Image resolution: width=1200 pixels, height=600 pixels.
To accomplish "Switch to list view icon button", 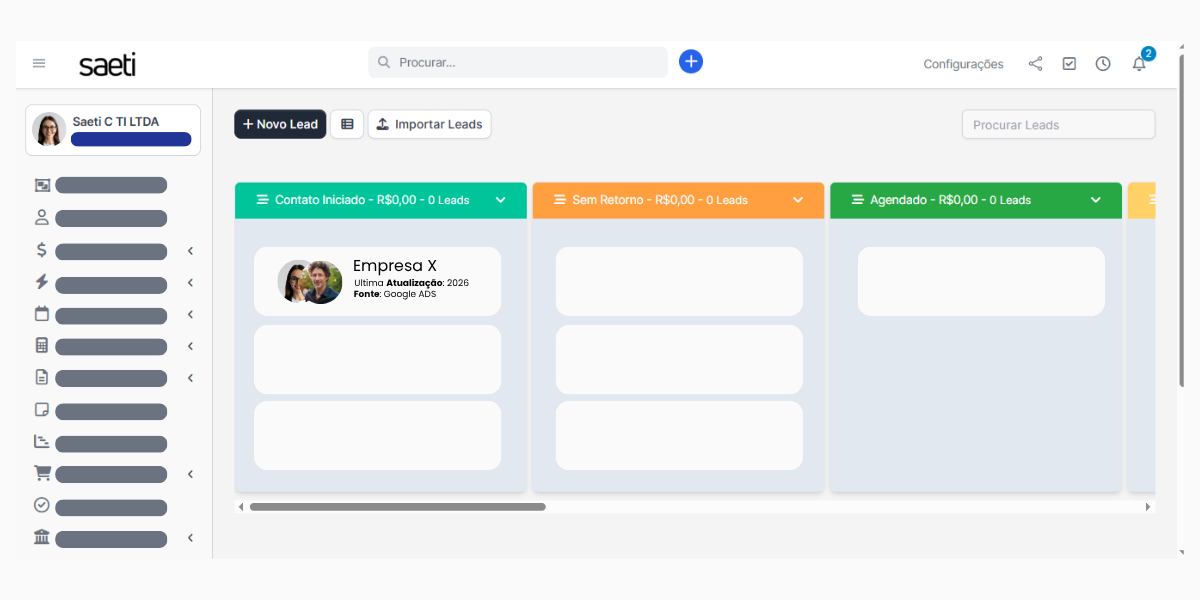I will [347, 124].
